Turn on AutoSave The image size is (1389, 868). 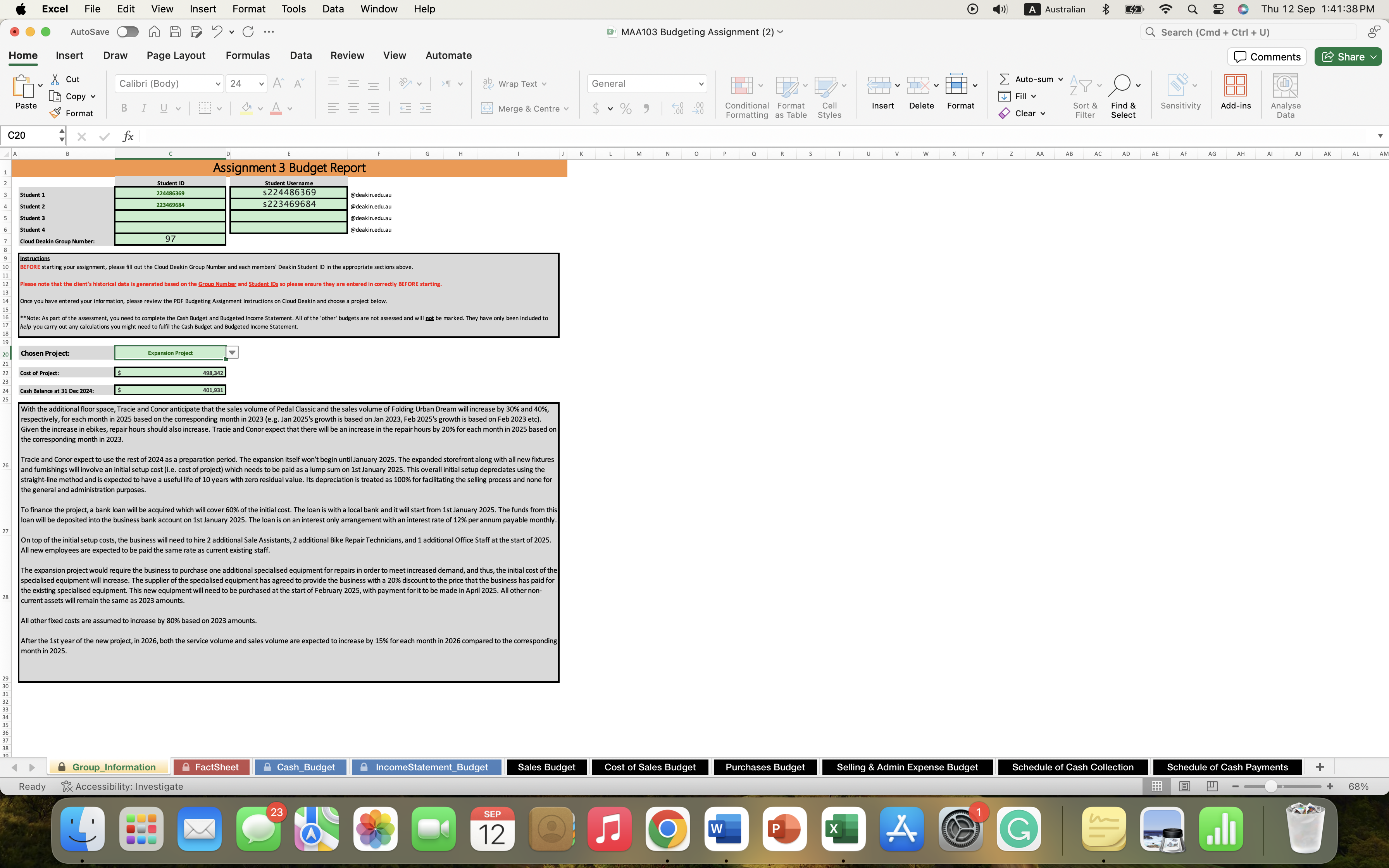point(128,31)
